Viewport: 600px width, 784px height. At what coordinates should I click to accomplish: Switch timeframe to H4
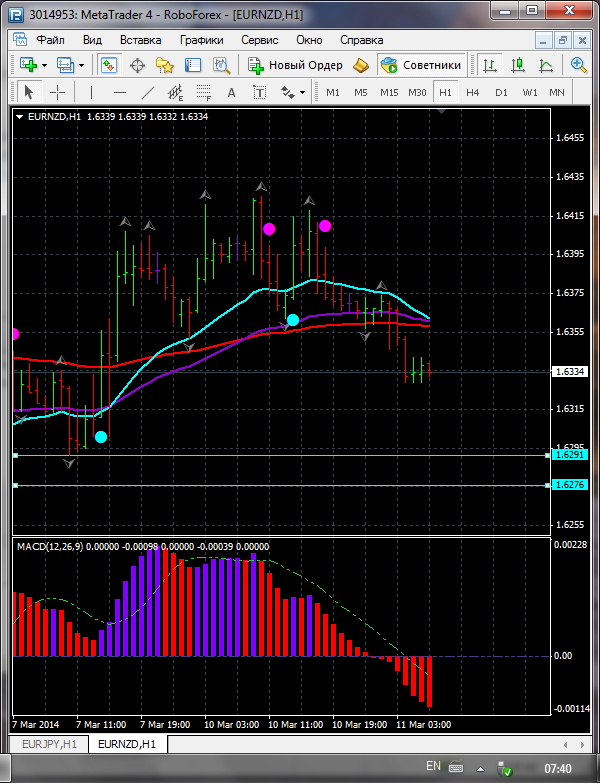472,92
